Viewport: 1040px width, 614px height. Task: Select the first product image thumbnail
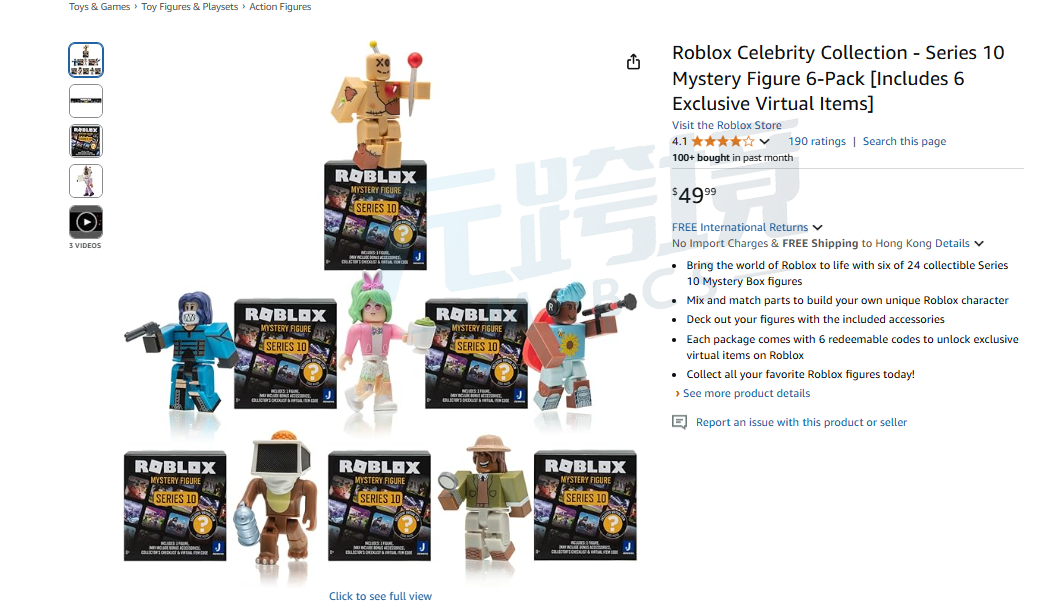point(86,60)
